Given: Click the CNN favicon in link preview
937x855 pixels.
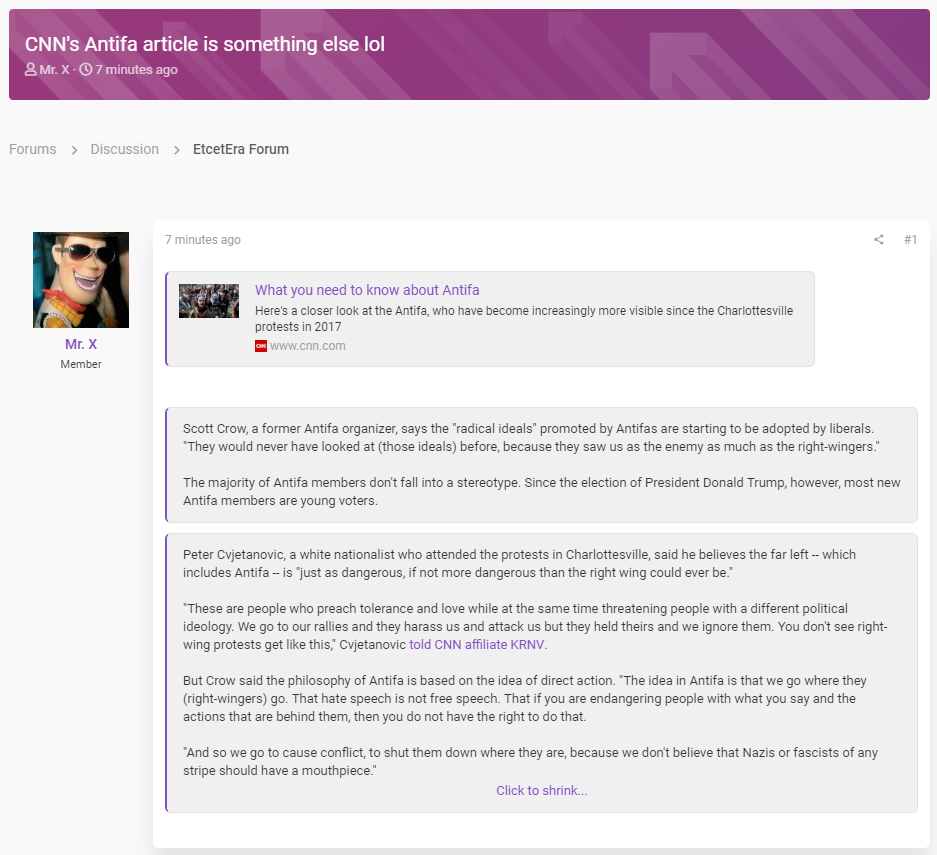Looking at the screenshot, I should [261, 346].
